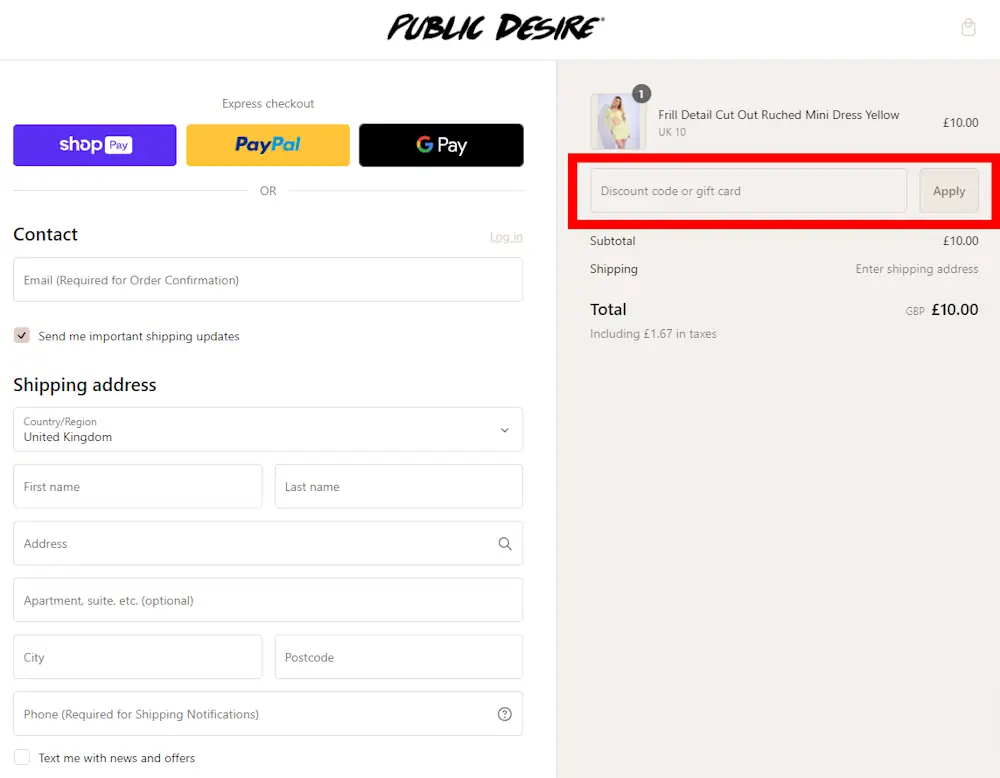Click into the First name field

click(x=138, y=487)
